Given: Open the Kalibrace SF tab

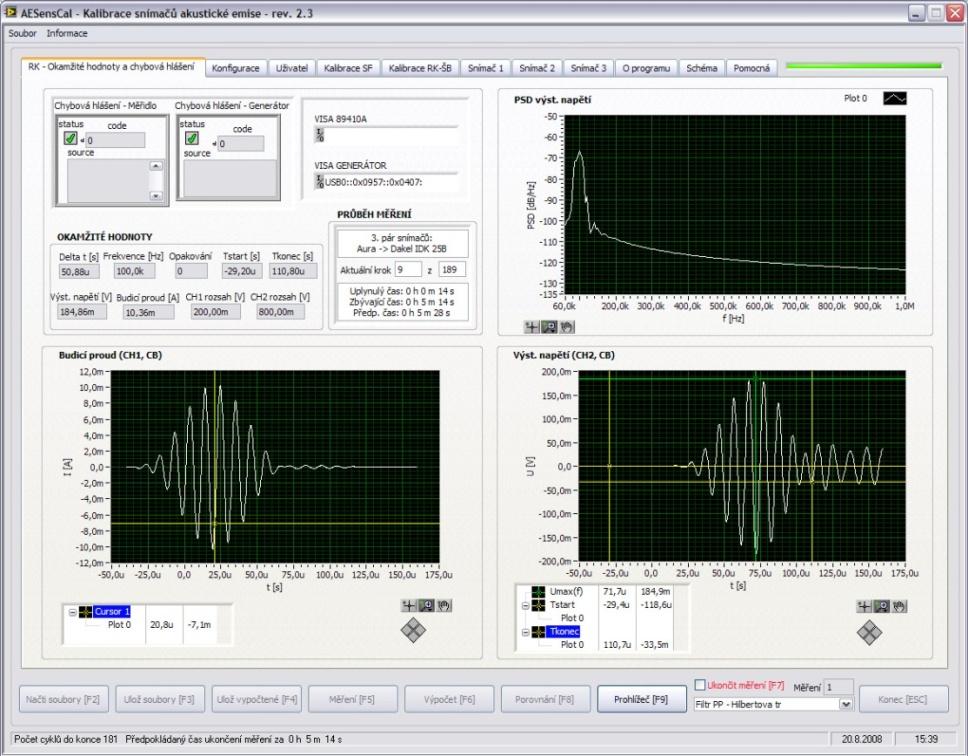Looking at the screenshot, I should coord(348,68).
